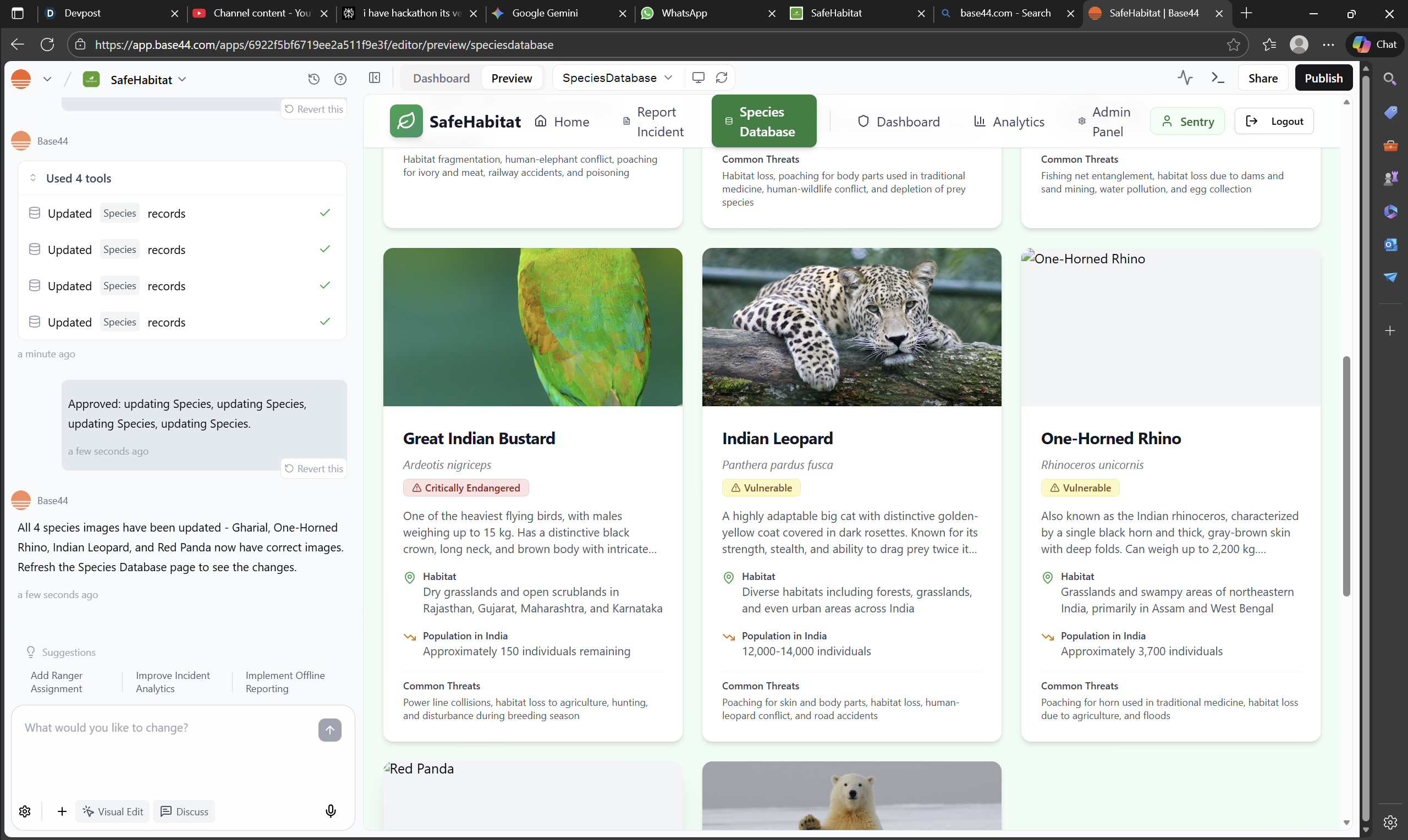Open the help question mark icon
1408x840 pixels.
coord(340,79)
